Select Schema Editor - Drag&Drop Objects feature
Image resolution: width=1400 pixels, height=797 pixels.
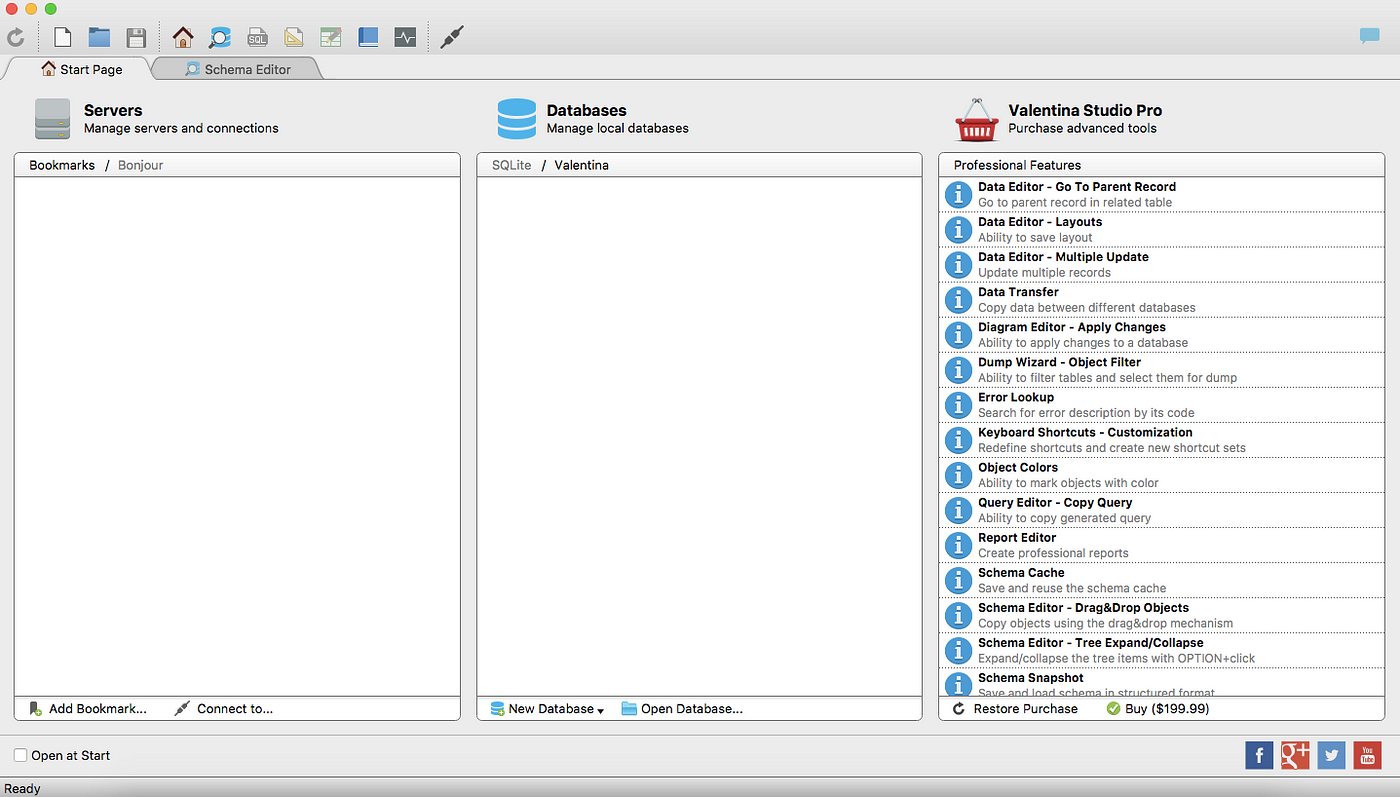click(1162, 615)
